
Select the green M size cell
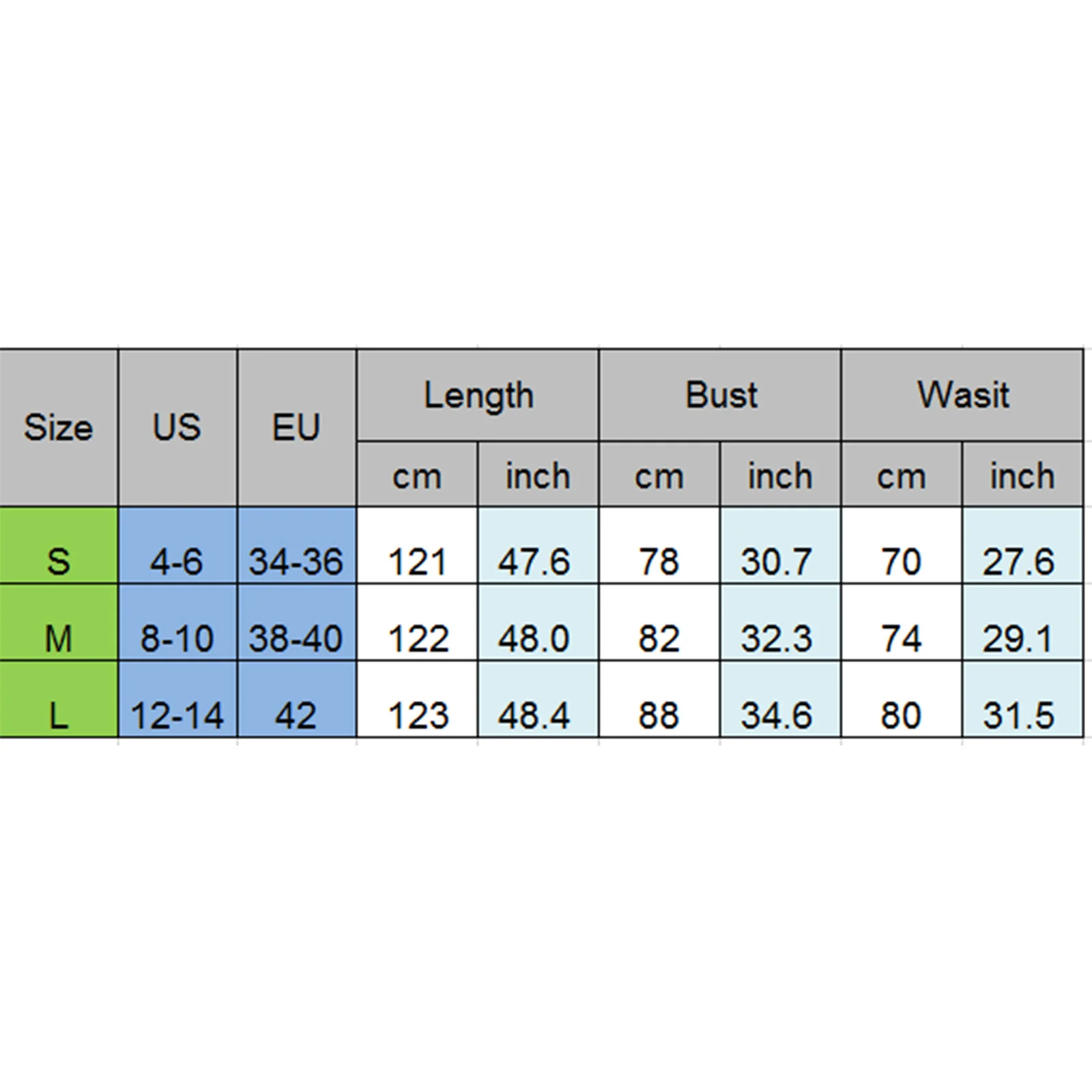(x=59, y=622)
